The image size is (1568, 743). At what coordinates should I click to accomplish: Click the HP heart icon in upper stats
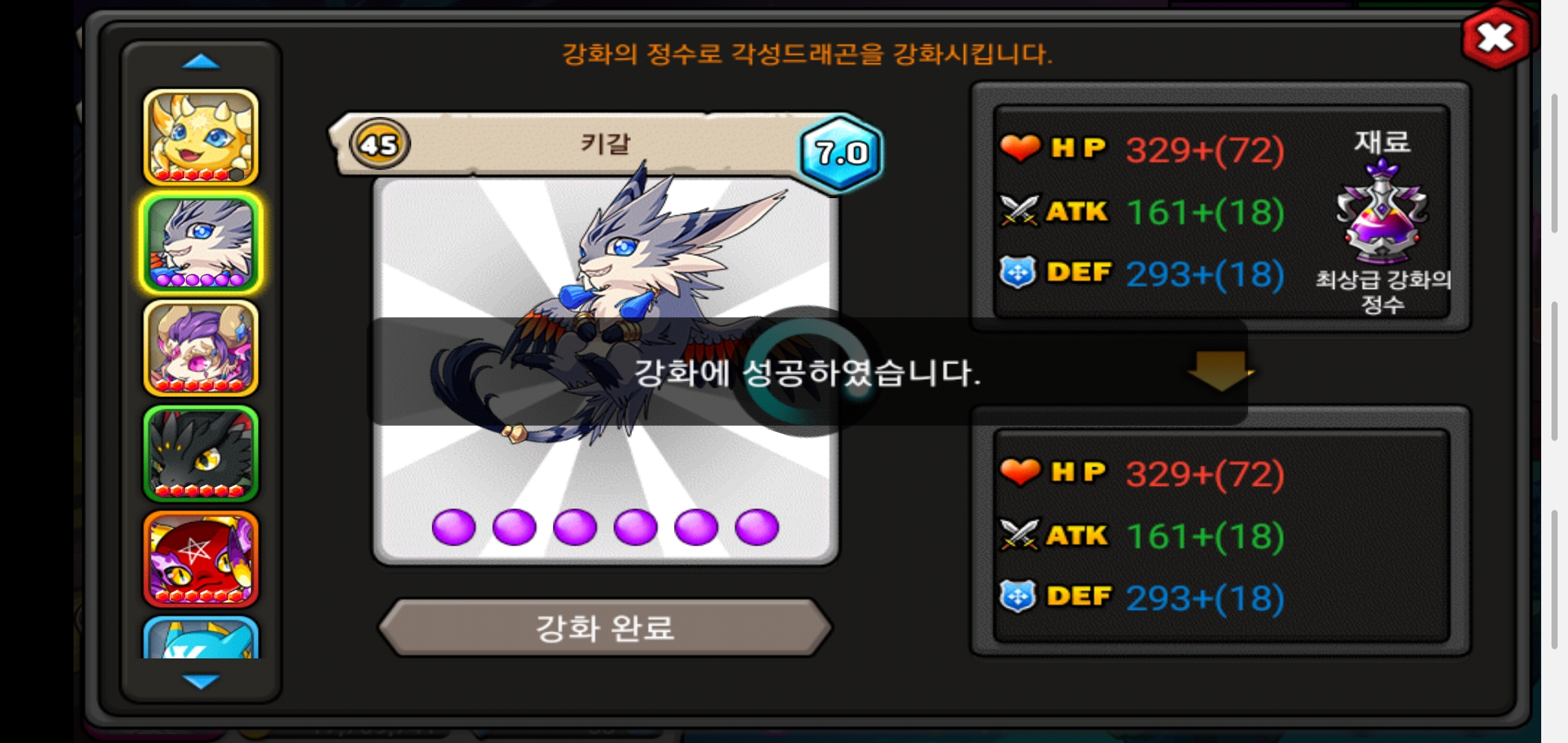coord(1020,147)
